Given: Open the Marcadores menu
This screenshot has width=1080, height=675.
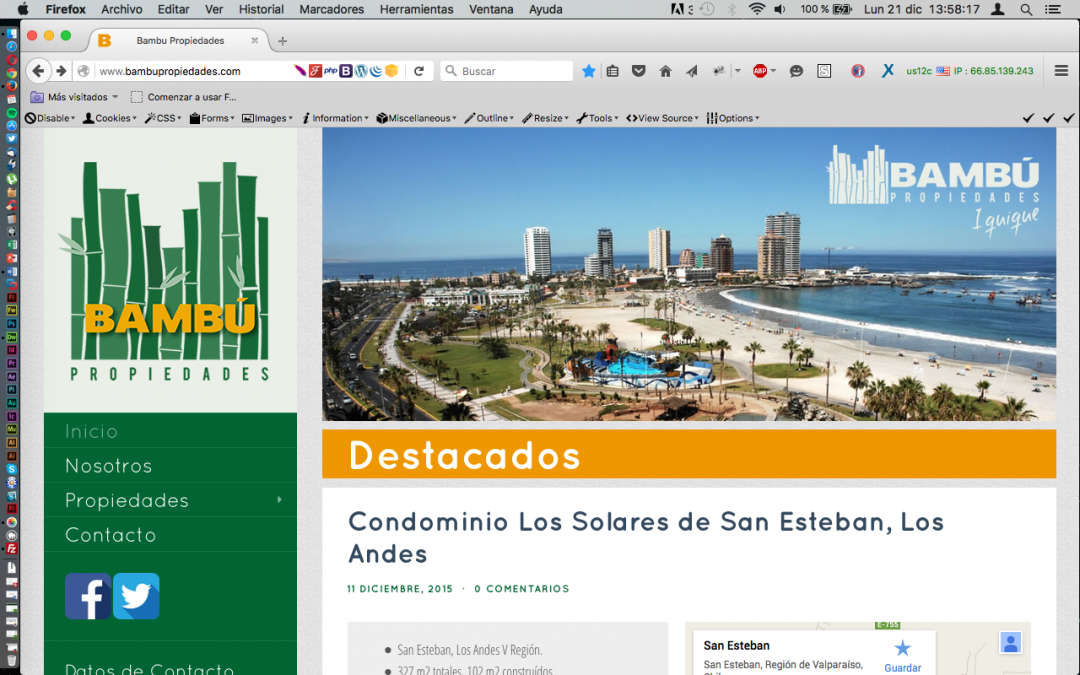Looking at the screenshot, I should click(331, 10).
